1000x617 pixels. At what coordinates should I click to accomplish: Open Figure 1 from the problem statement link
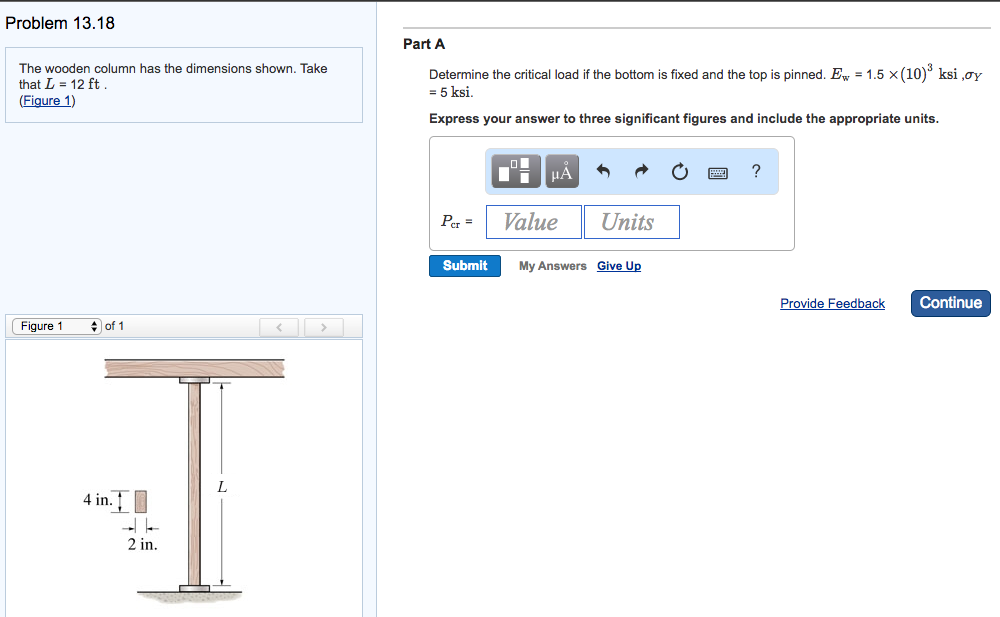(46, 100)
